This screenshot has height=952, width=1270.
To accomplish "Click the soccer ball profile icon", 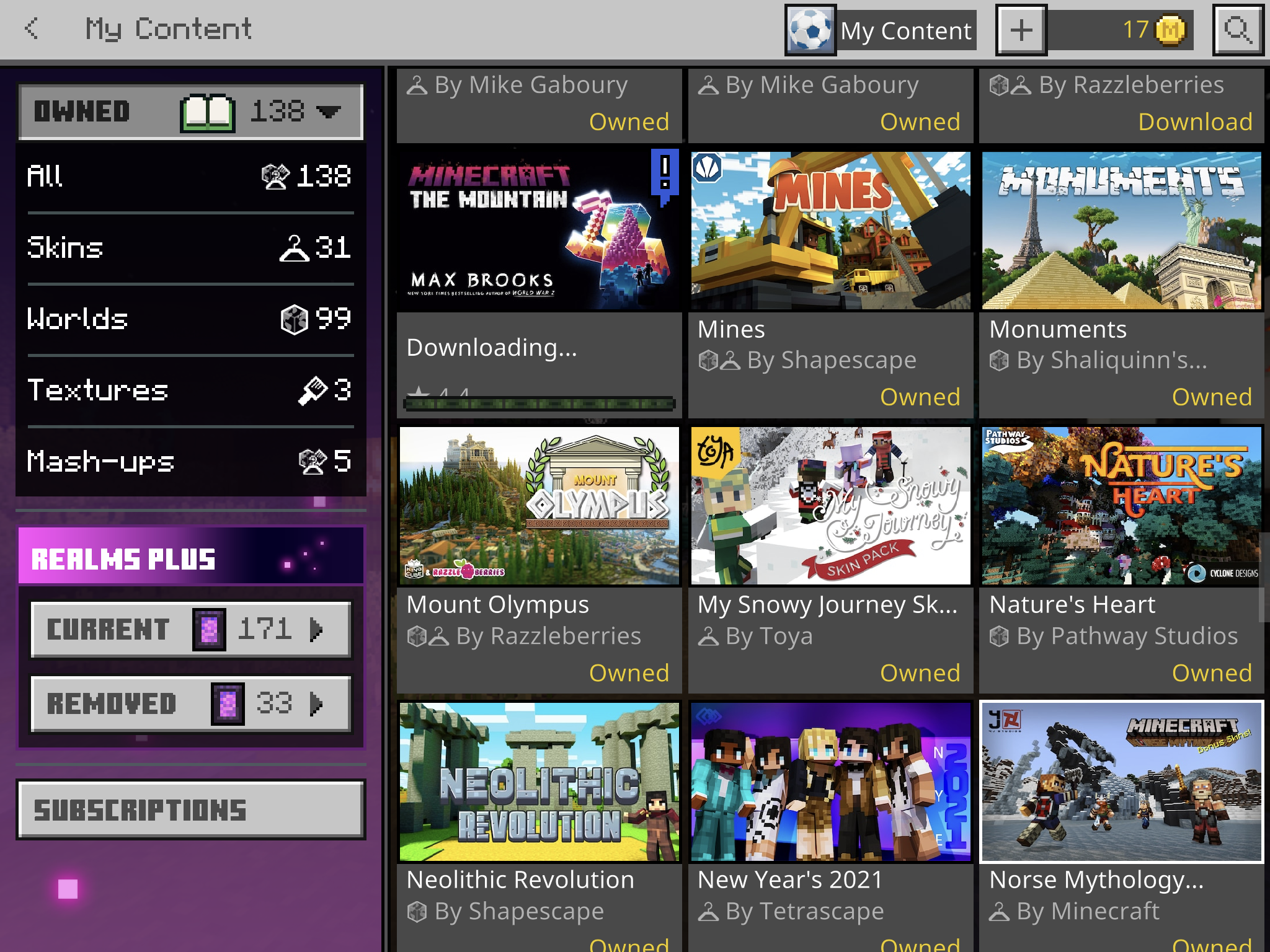I will coord(810,30).
